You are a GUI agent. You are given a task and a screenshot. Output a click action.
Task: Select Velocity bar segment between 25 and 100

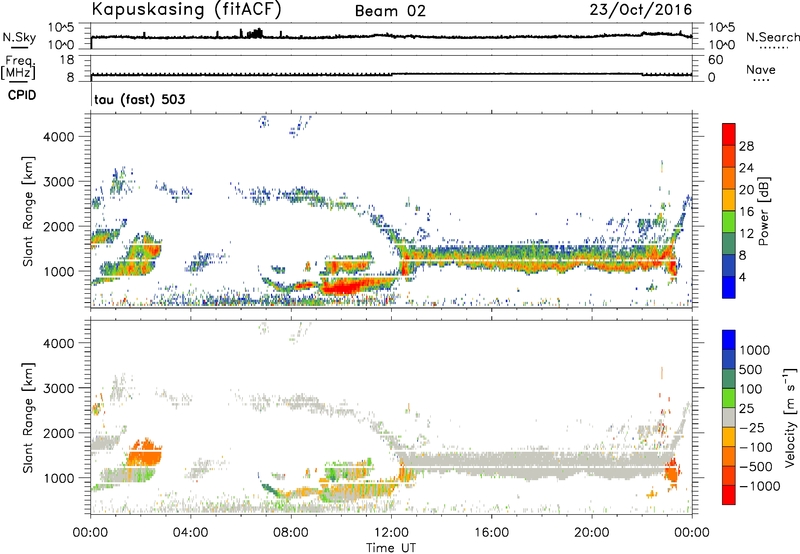[x=729, y=398]
